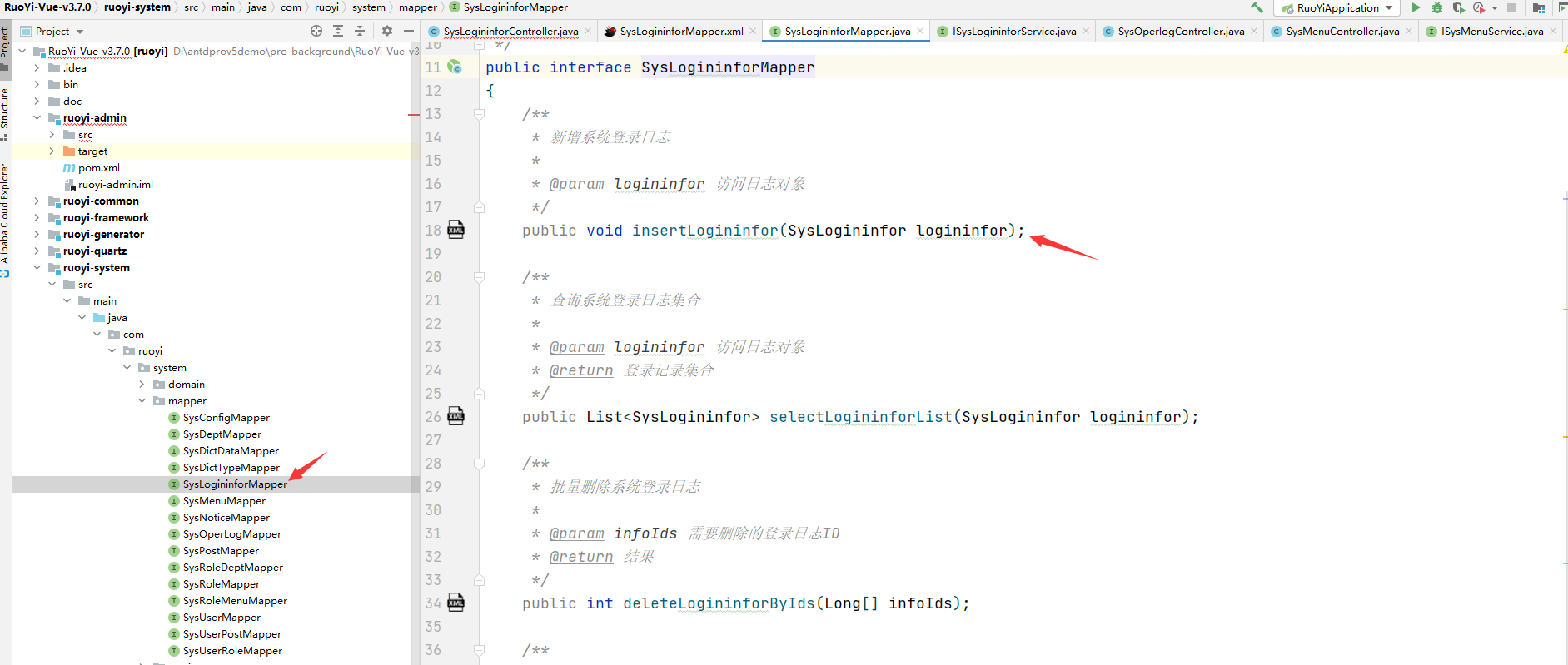Image resolution: width=1568 pixels, height=665 pixels.
Task: Click the XML mapper gutter icon on line 18
Action: coord(456,230)
